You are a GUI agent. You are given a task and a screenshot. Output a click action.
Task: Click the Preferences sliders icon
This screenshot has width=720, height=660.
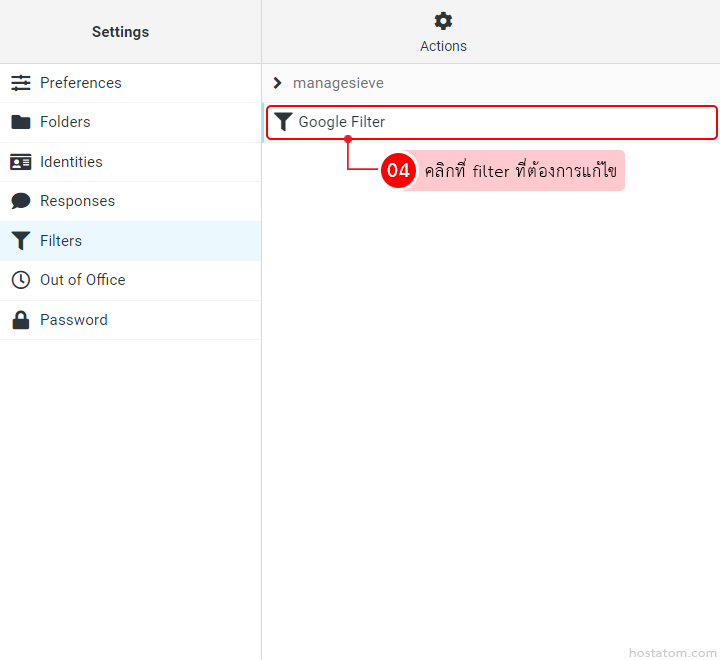pos(21,83)
